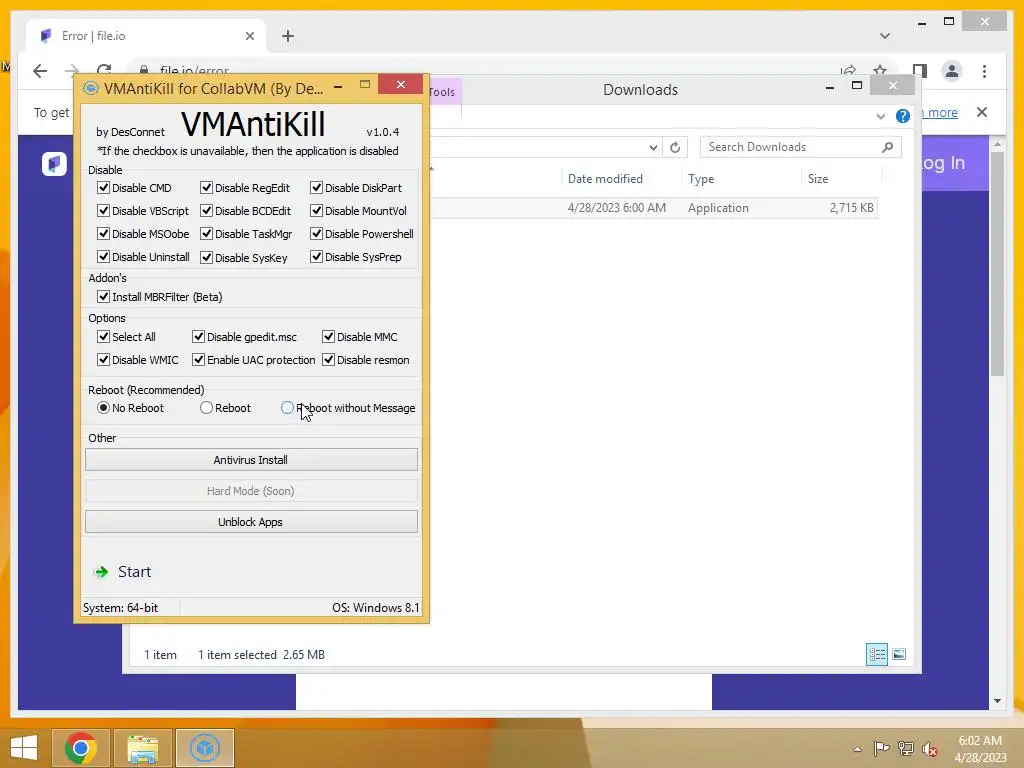Click the file.io logo icon

pyautogui.click(x=54, y=163)
